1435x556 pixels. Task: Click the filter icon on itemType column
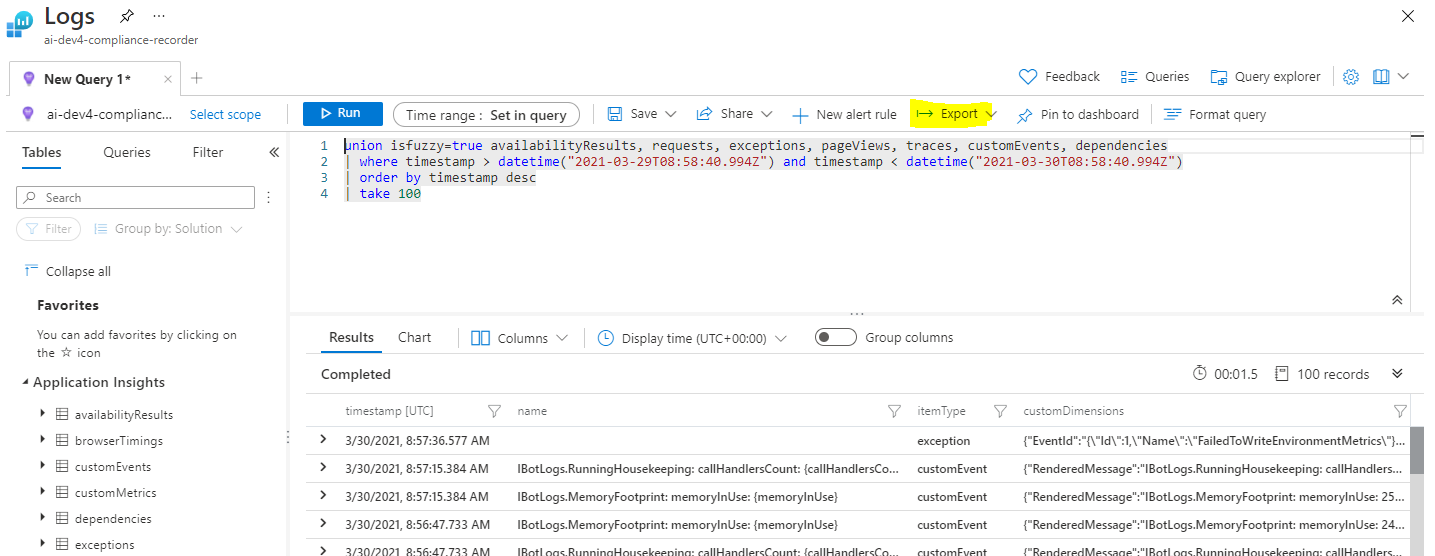tap(1000, 411)
